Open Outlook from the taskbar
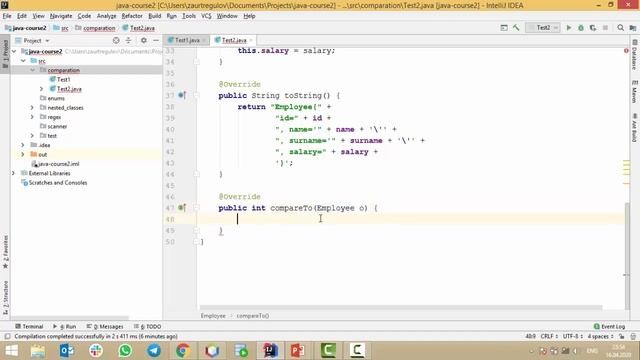The width and height of the screenshot is (640, 360). pos(67,350)
